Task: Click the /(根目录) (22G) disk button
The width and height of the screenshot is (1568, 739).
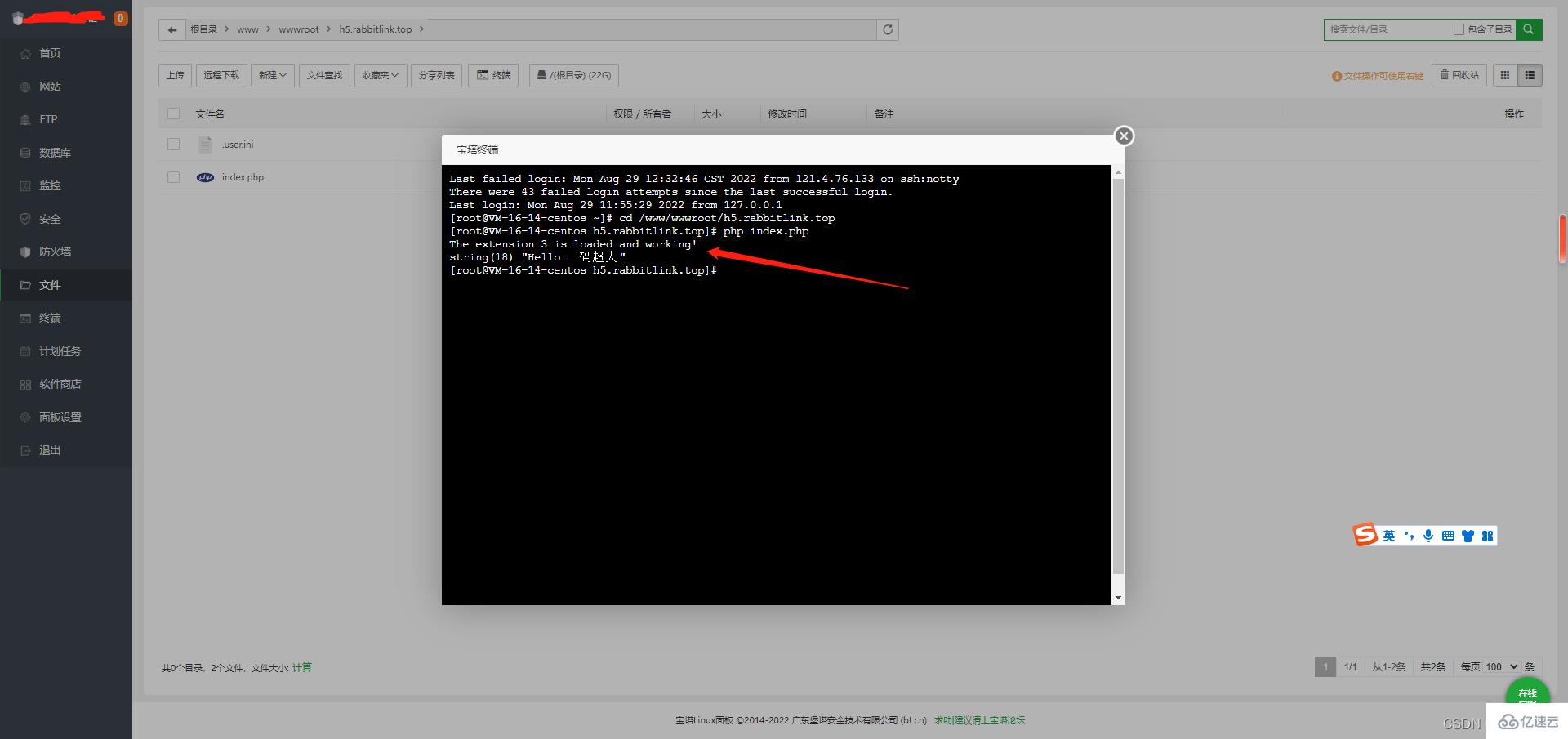Action: click(x=574, y=75)
